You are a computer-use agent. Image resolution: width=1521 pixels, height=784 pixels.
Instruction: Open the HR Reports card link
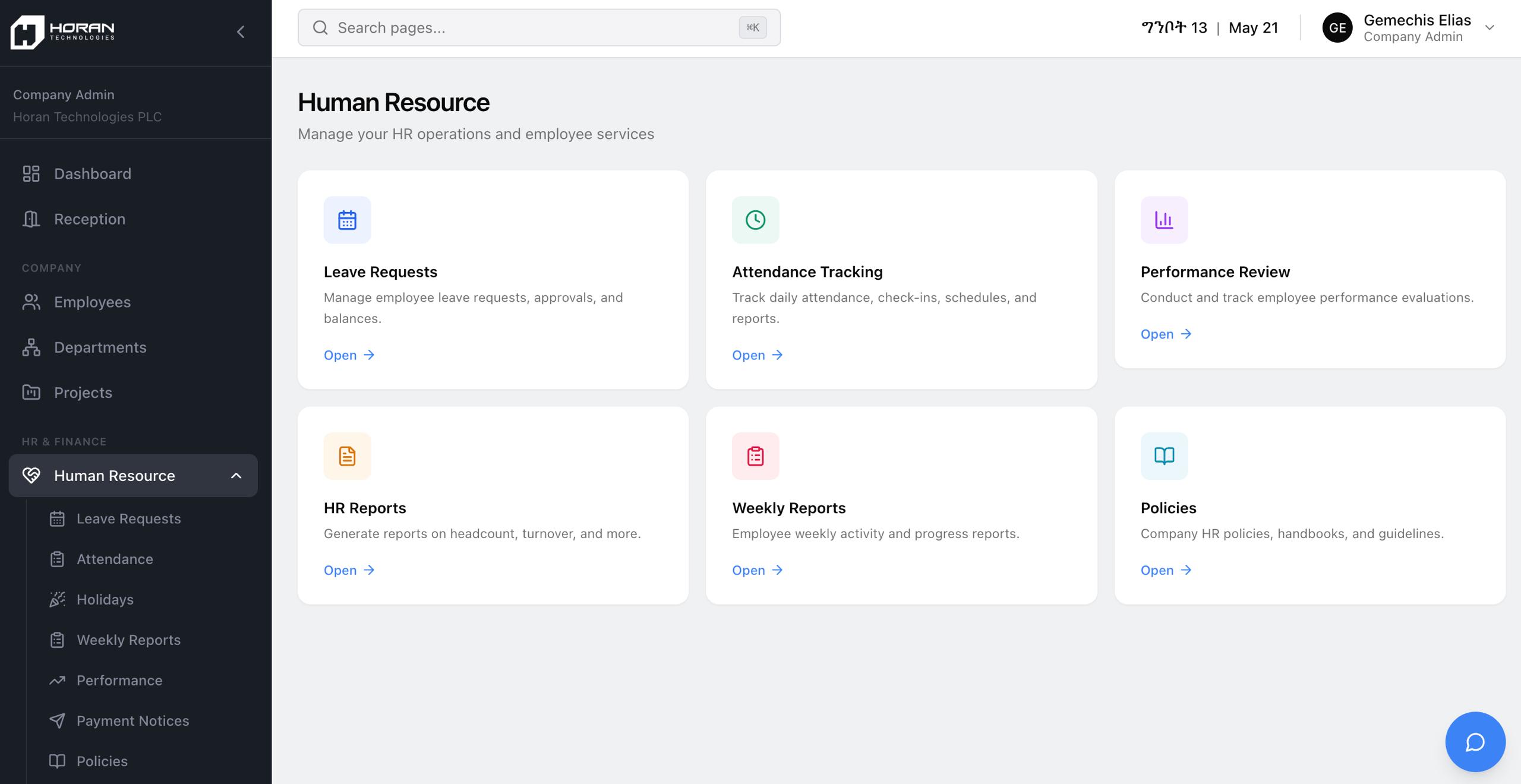coord(349,570)
